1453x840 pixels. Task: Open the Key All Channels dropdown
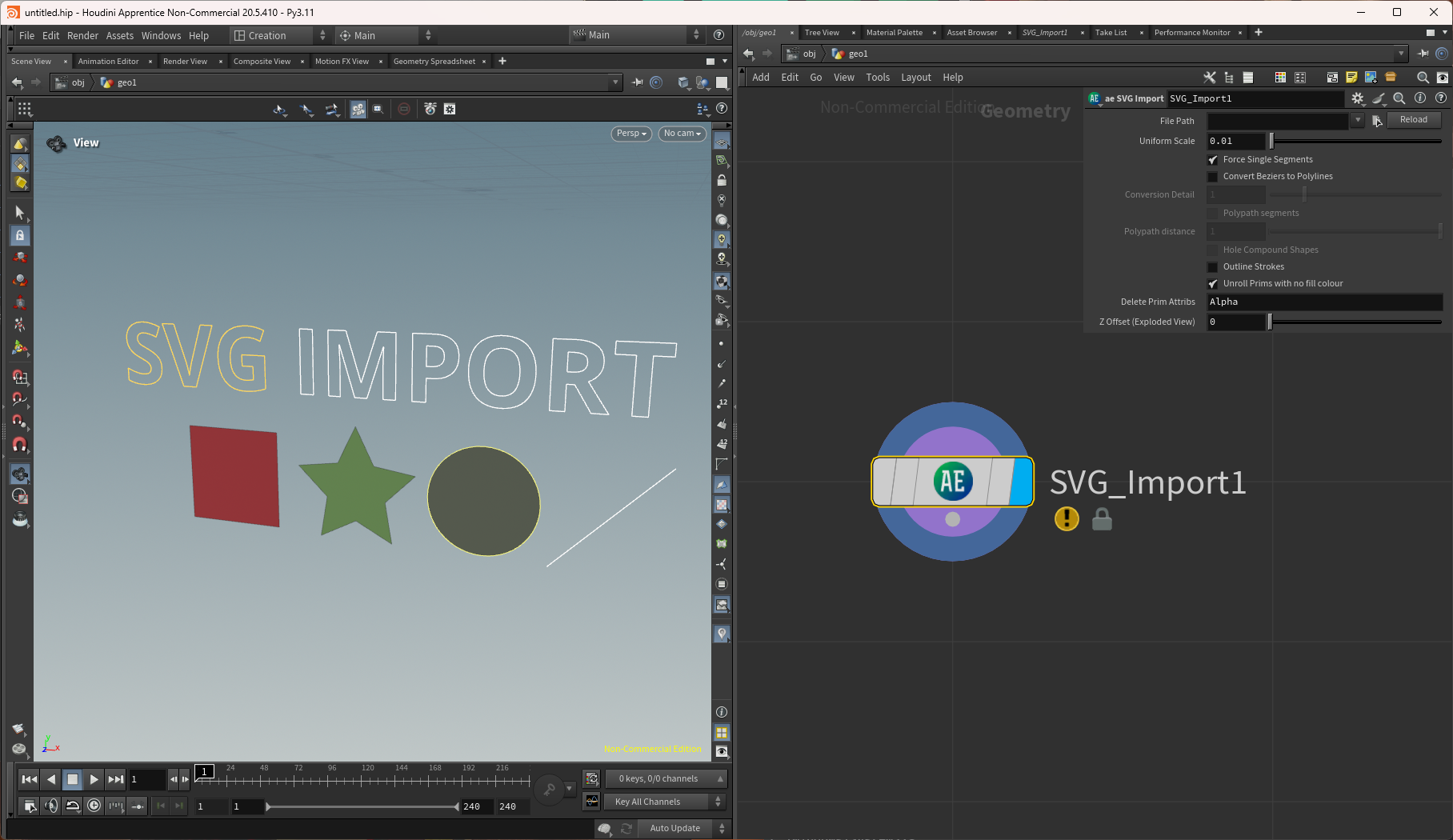(666, 802)
